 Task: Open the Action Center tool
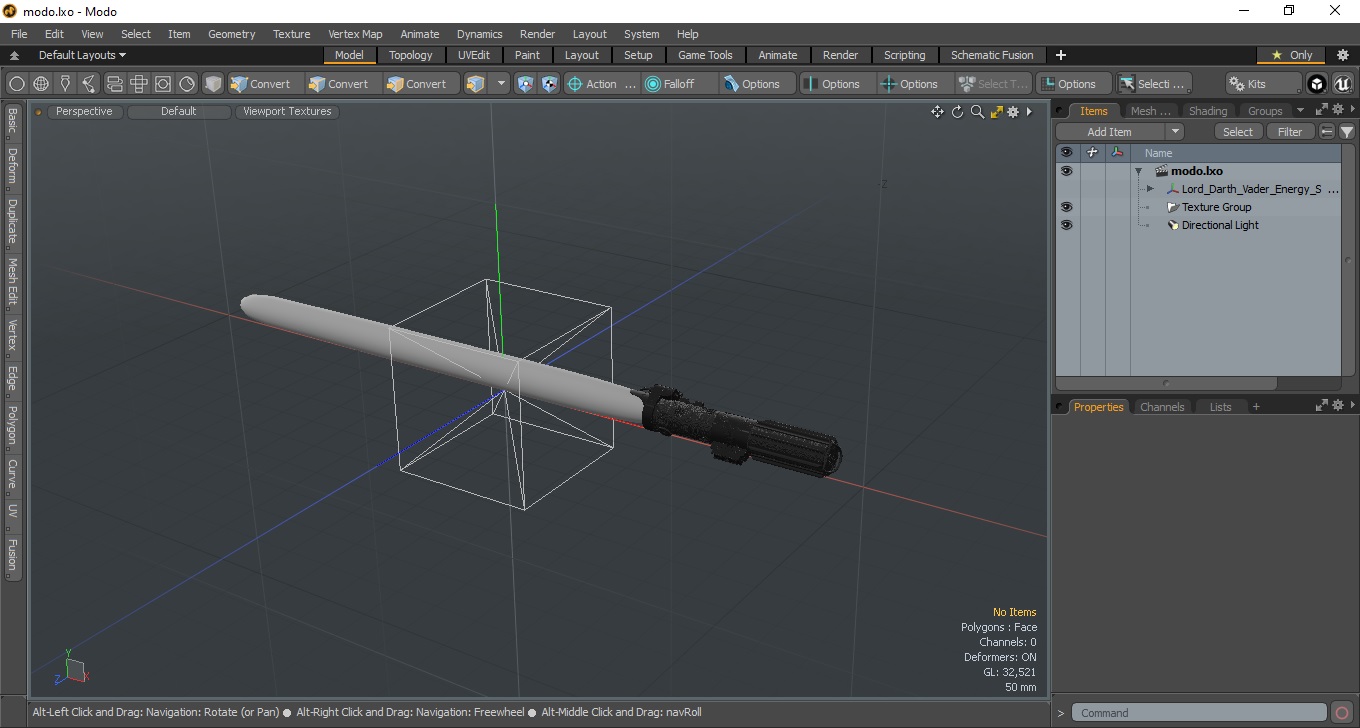coord(602,84)
